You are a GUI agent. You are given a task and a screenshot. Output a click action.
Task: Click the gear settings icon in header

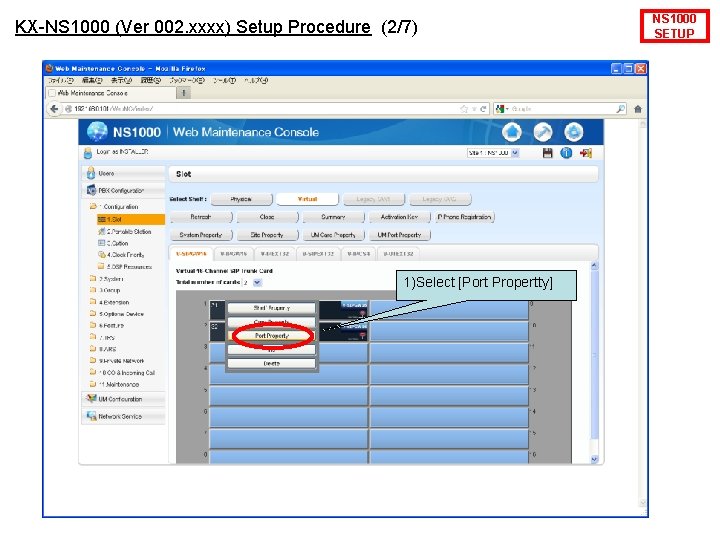click(574, 132)
